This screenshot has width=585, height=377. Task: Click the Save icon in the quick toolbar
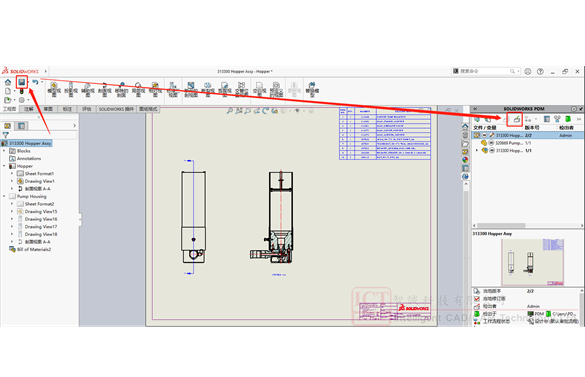point(22,82)
